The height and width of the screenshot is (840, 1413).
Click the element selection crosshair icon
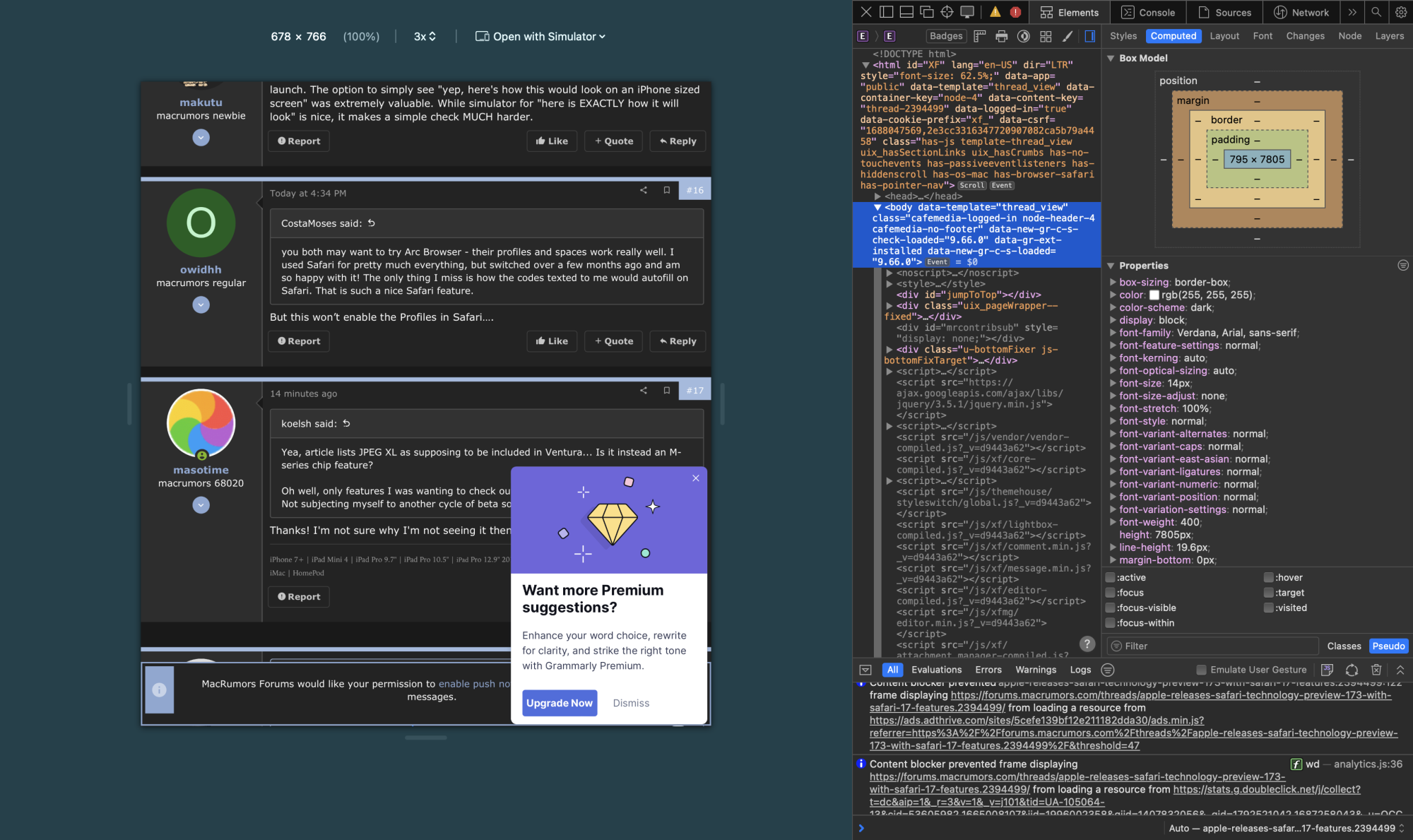pyautogui.click(x=947, y=12)
